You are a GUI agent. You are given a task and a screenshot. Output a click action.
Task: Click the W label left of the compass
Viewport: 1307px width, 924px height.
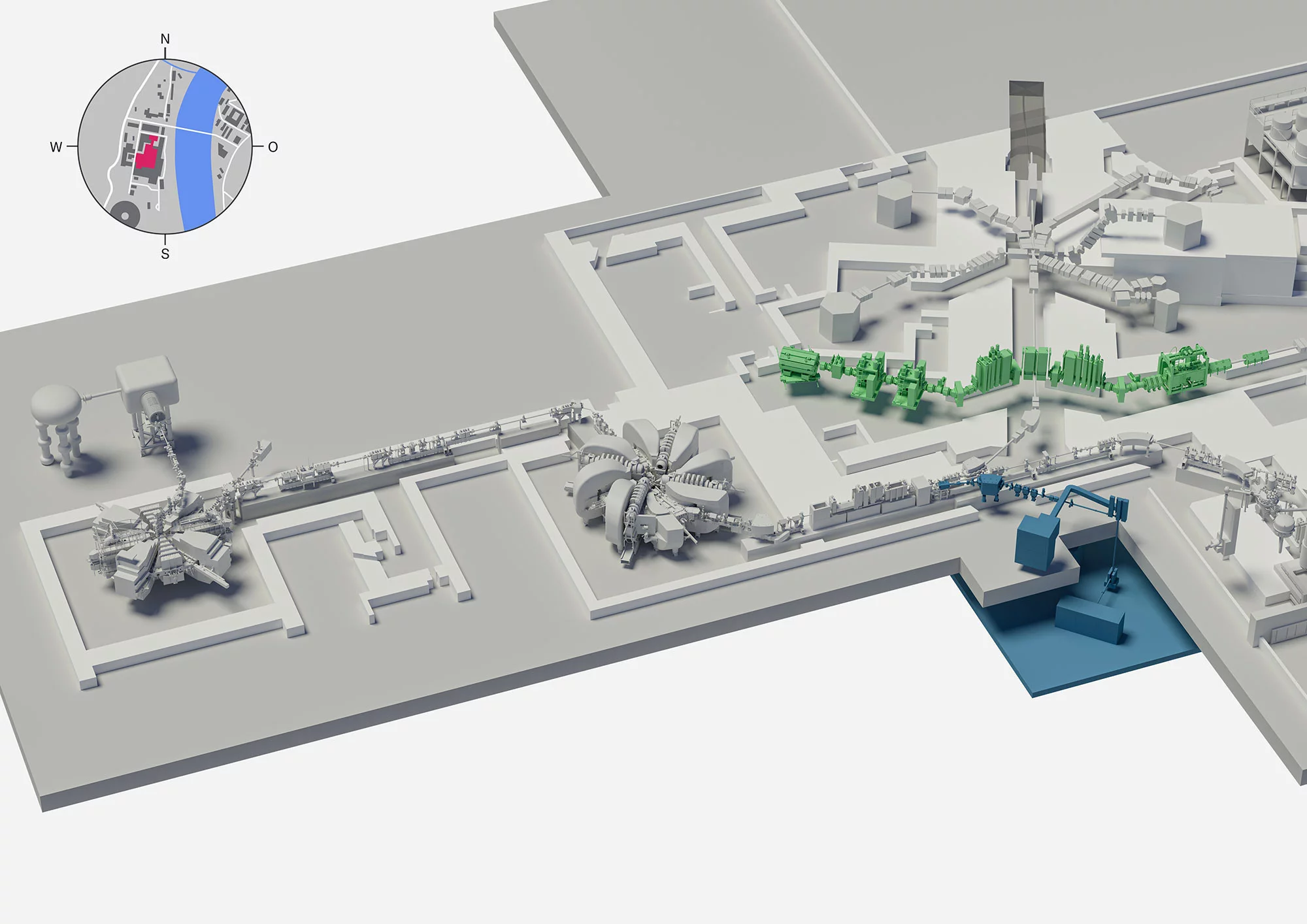56,147
